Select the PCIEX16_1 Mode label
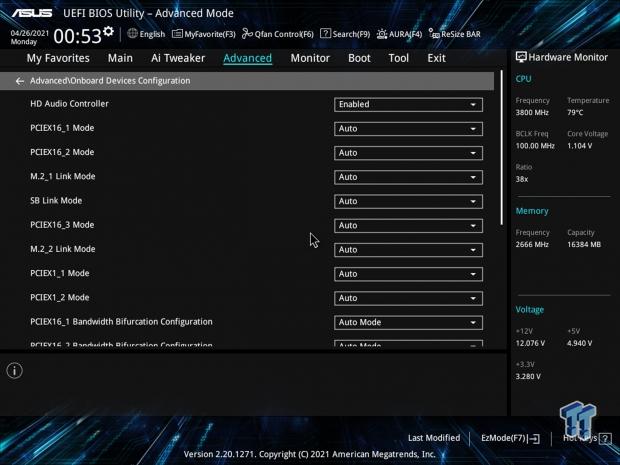This screenshot has width=620, height=465. [x=62, y=128]
